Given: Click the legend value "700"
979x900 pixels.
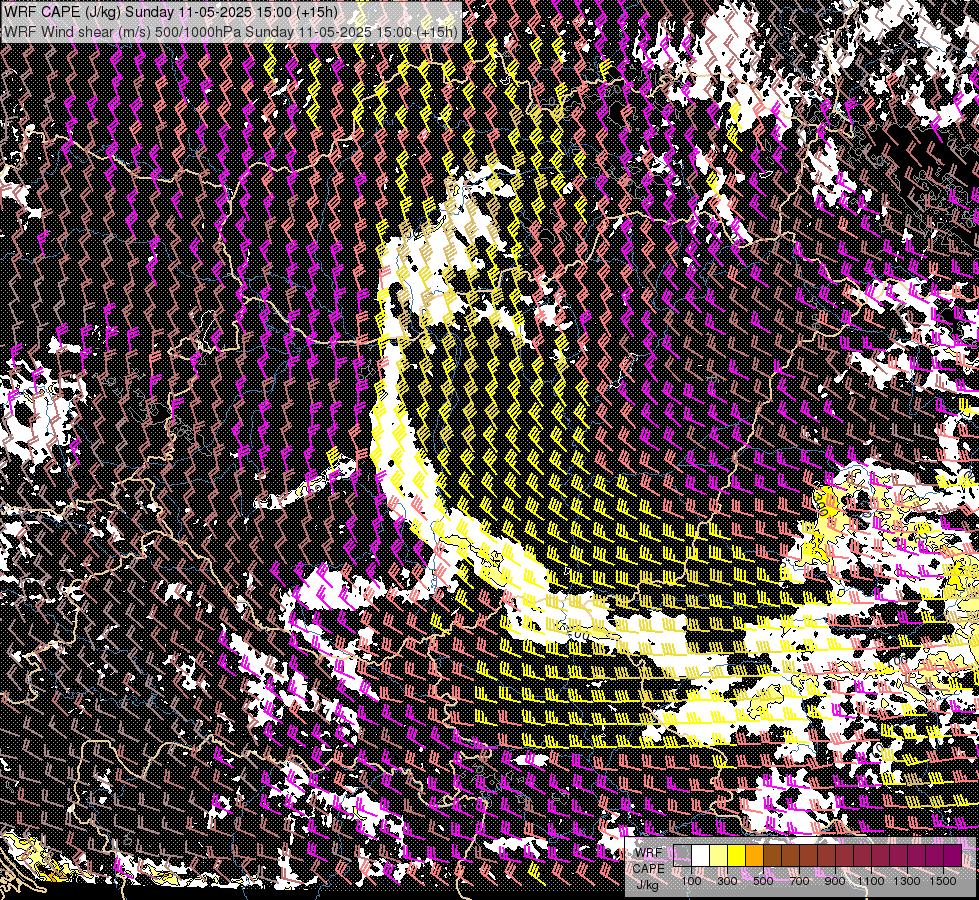Looking at the screenshot, I should pyautogui.click(x=799, y=881).
